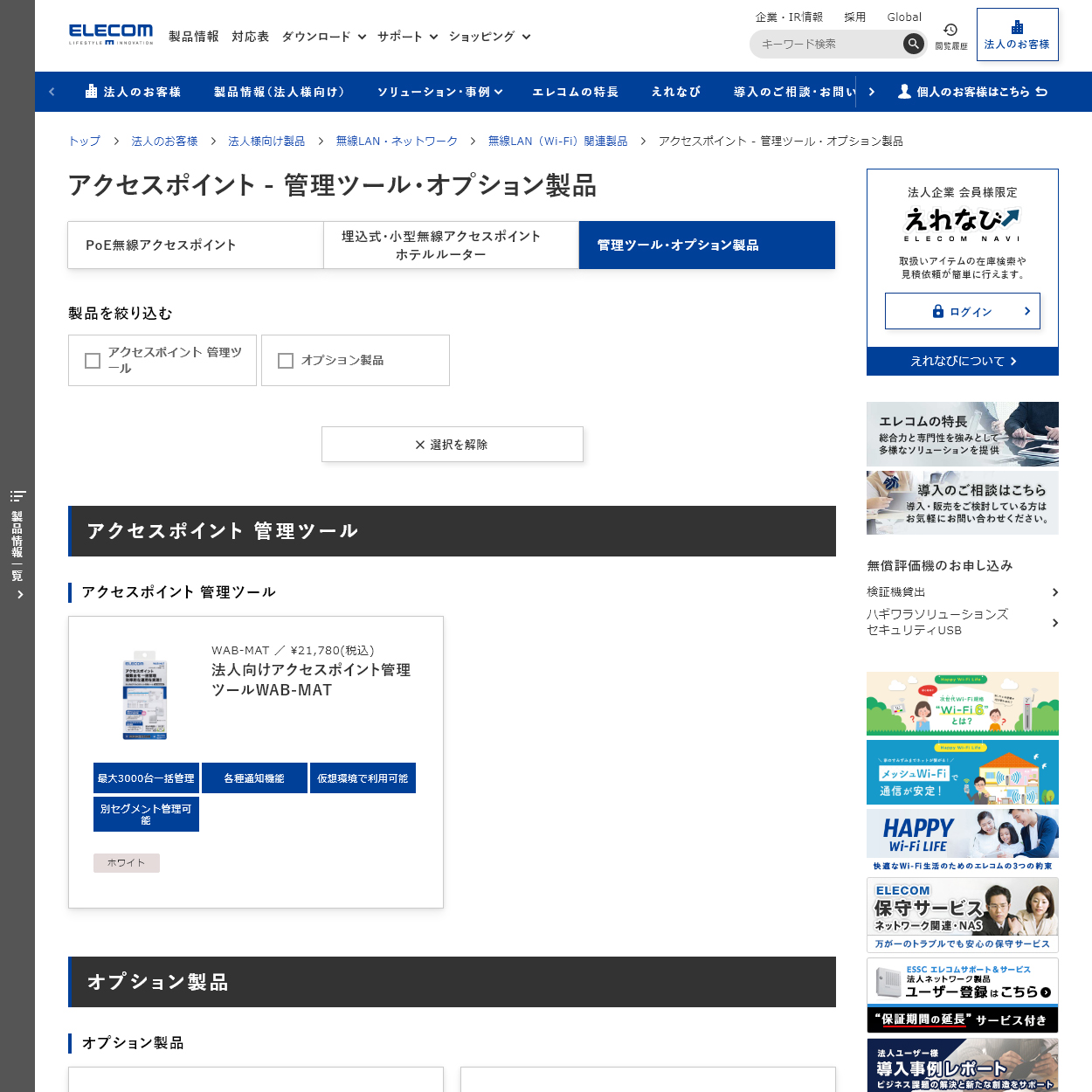Viewport: 1092px width, 1092px height.
Task: Open the Wi-Fi 6とは? banner
Action: [x=962, y=704]
